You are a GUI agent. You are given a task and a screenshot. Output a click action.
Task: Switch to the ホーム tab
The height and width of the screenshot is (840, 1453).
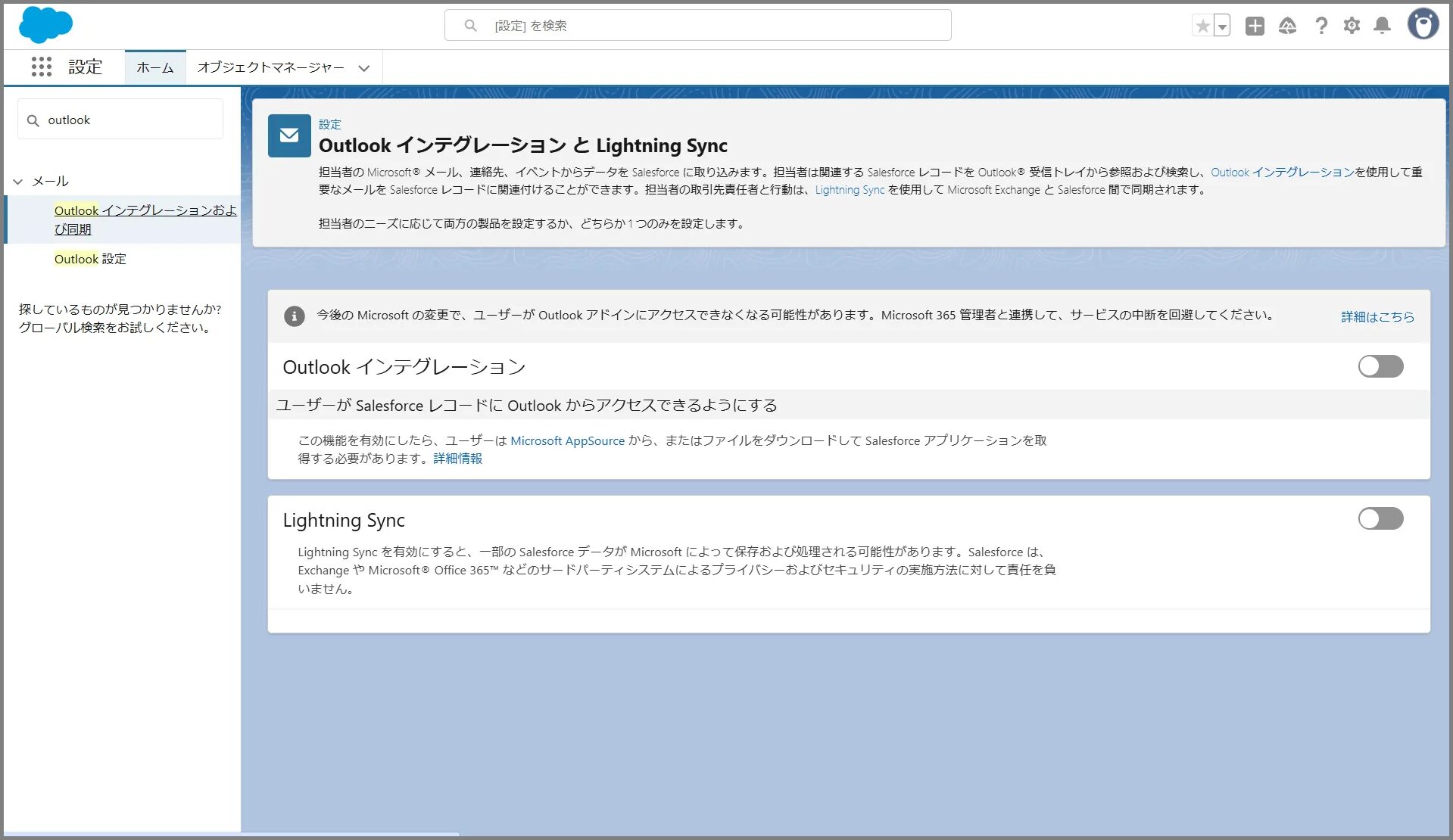[x=155, y=67]
